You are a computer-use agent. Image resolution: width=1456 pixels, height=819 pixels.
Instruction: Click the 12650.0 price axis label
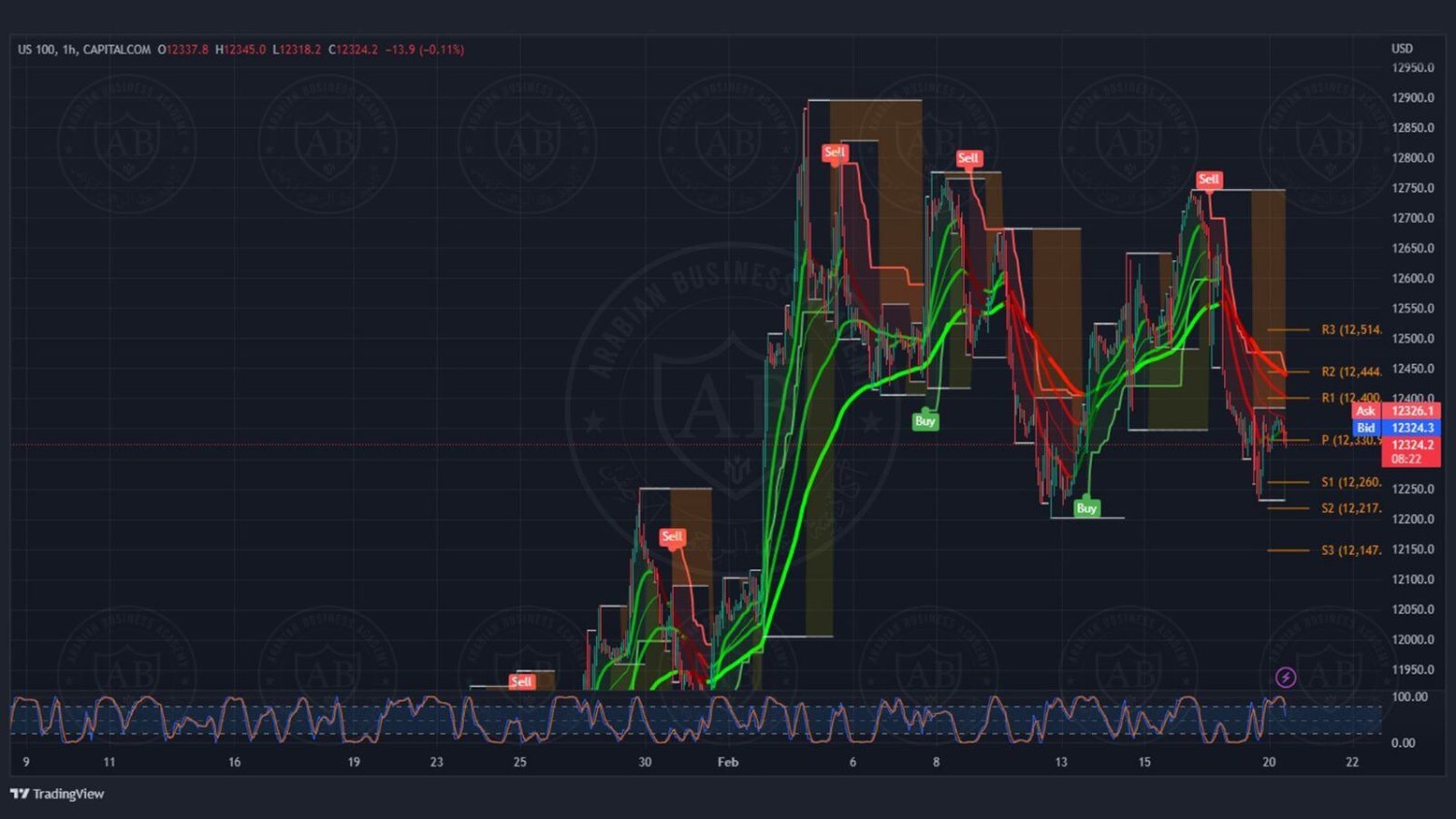tap(1413, 248)
